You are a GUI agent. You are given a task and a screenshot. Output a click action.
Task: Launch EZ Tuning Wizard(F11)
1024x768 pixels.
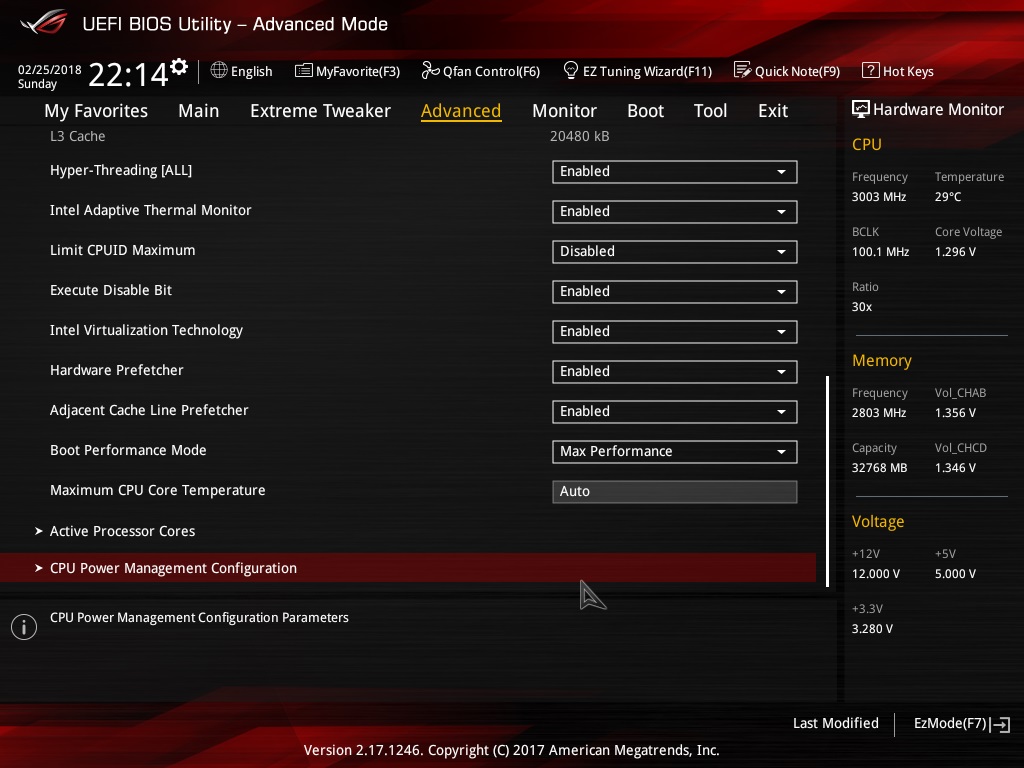pyautogui.click(x=637, y=71)
